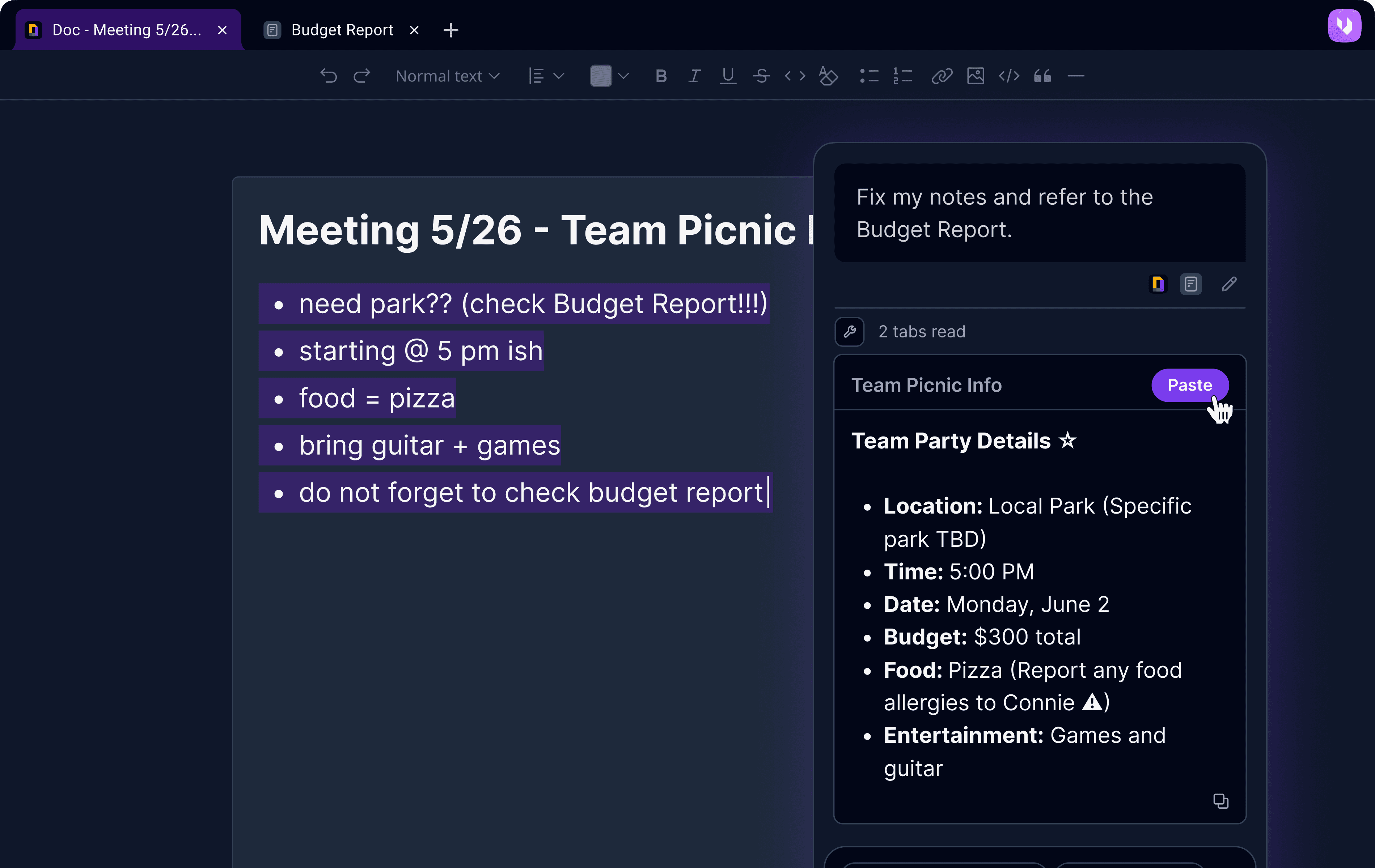
Task: Expand the 2 tabs read details
Action: pyautogui.click(x=922, y=332)
